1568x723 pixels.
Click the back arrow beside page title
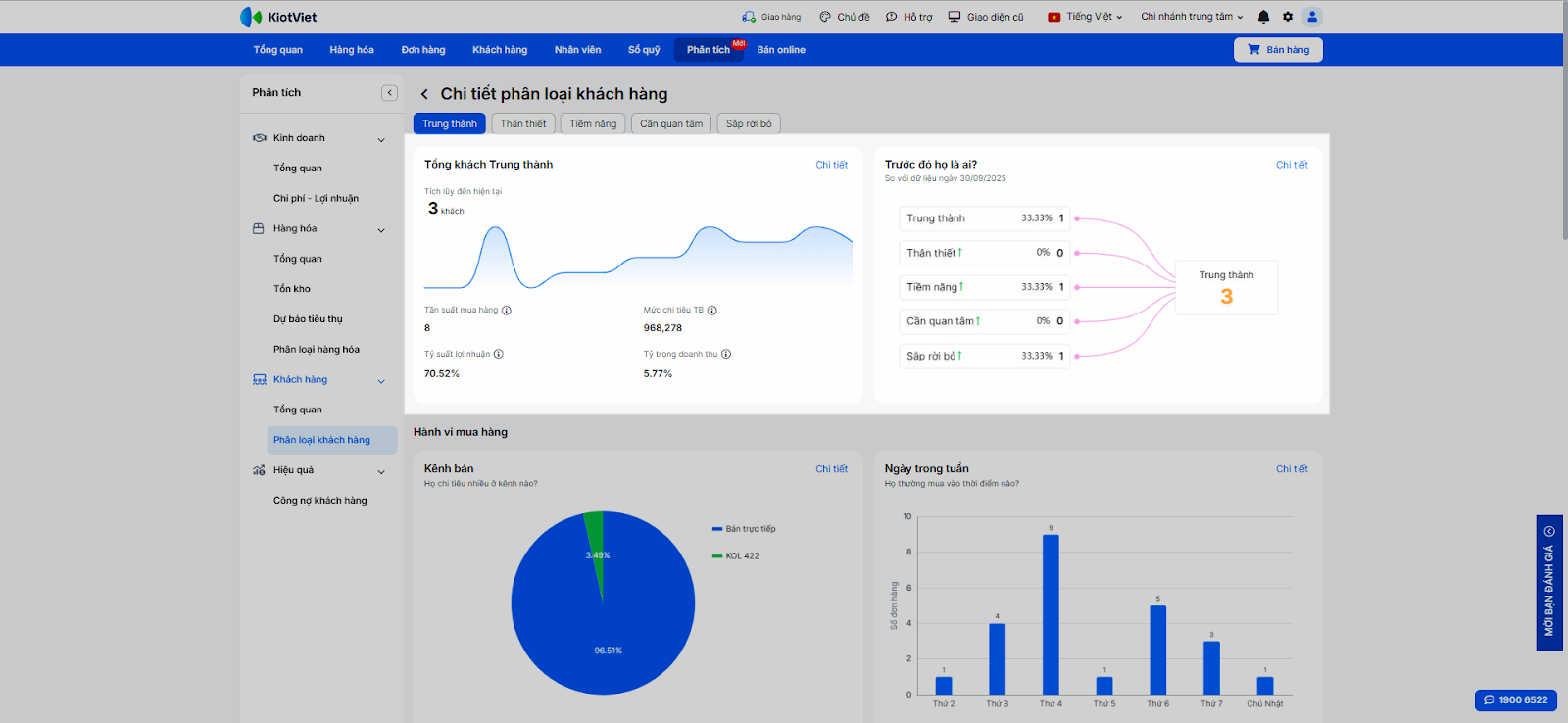coord(424,94)
